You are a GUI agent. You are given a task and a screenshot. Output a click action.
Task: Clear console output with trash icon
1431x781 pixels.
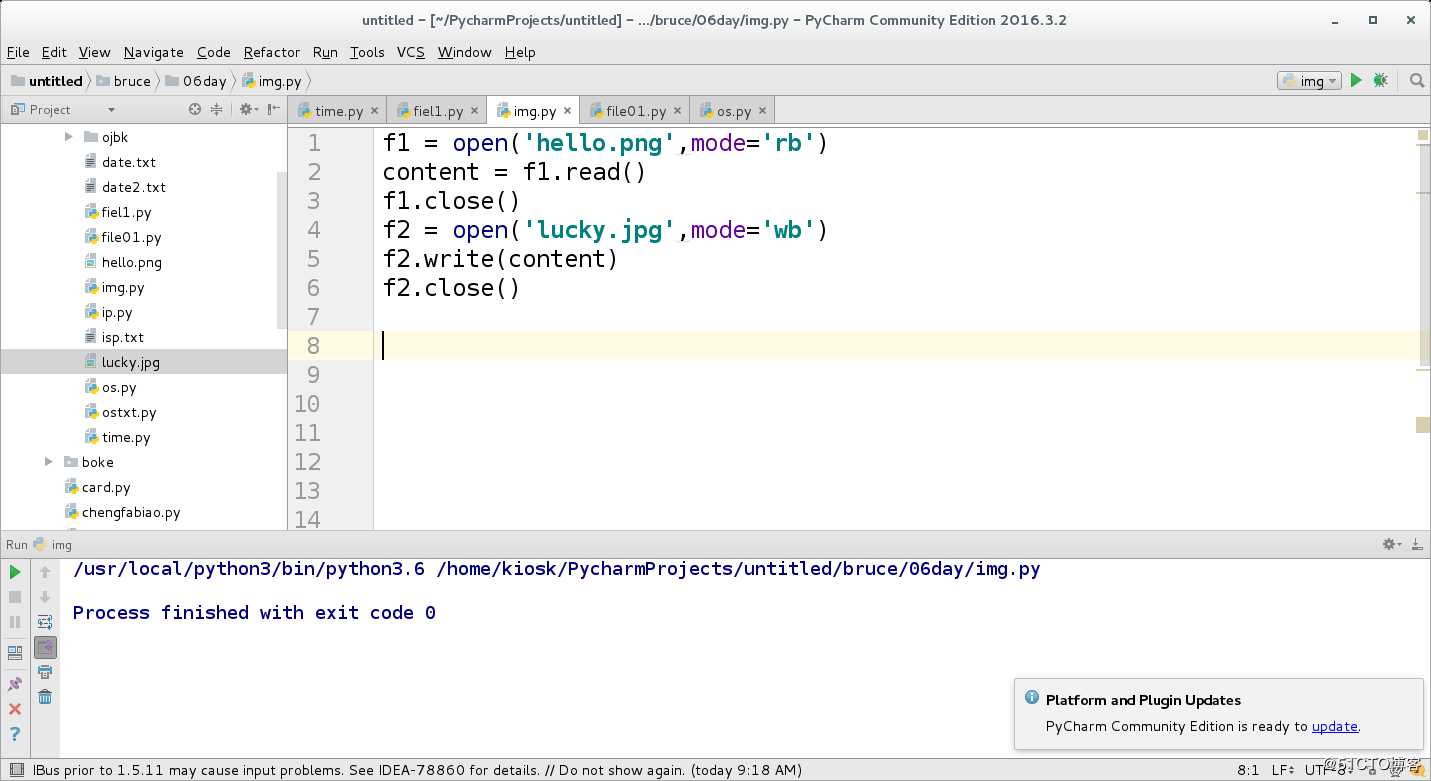click(45, 697)
